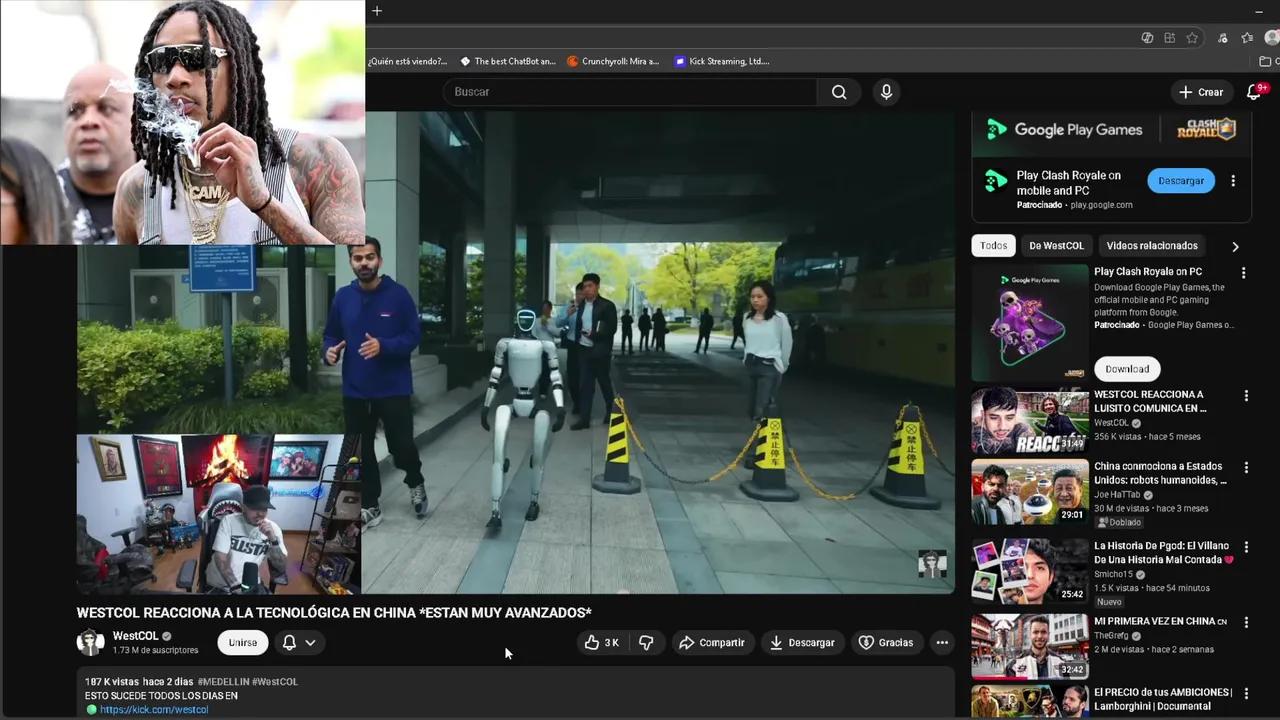Open three-dot menu for China conmociona video

(1246, 468)
